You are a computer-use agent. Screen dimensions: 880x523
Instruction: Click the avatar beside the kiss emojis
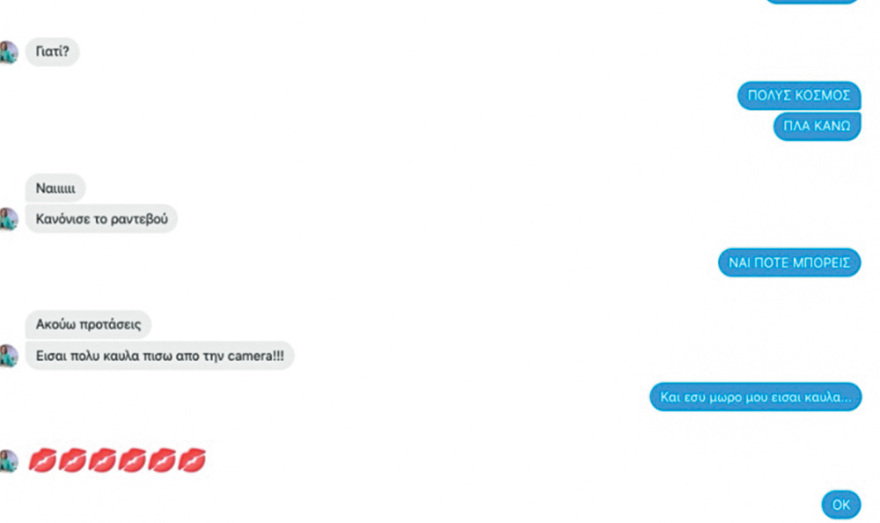click(8, 461)
